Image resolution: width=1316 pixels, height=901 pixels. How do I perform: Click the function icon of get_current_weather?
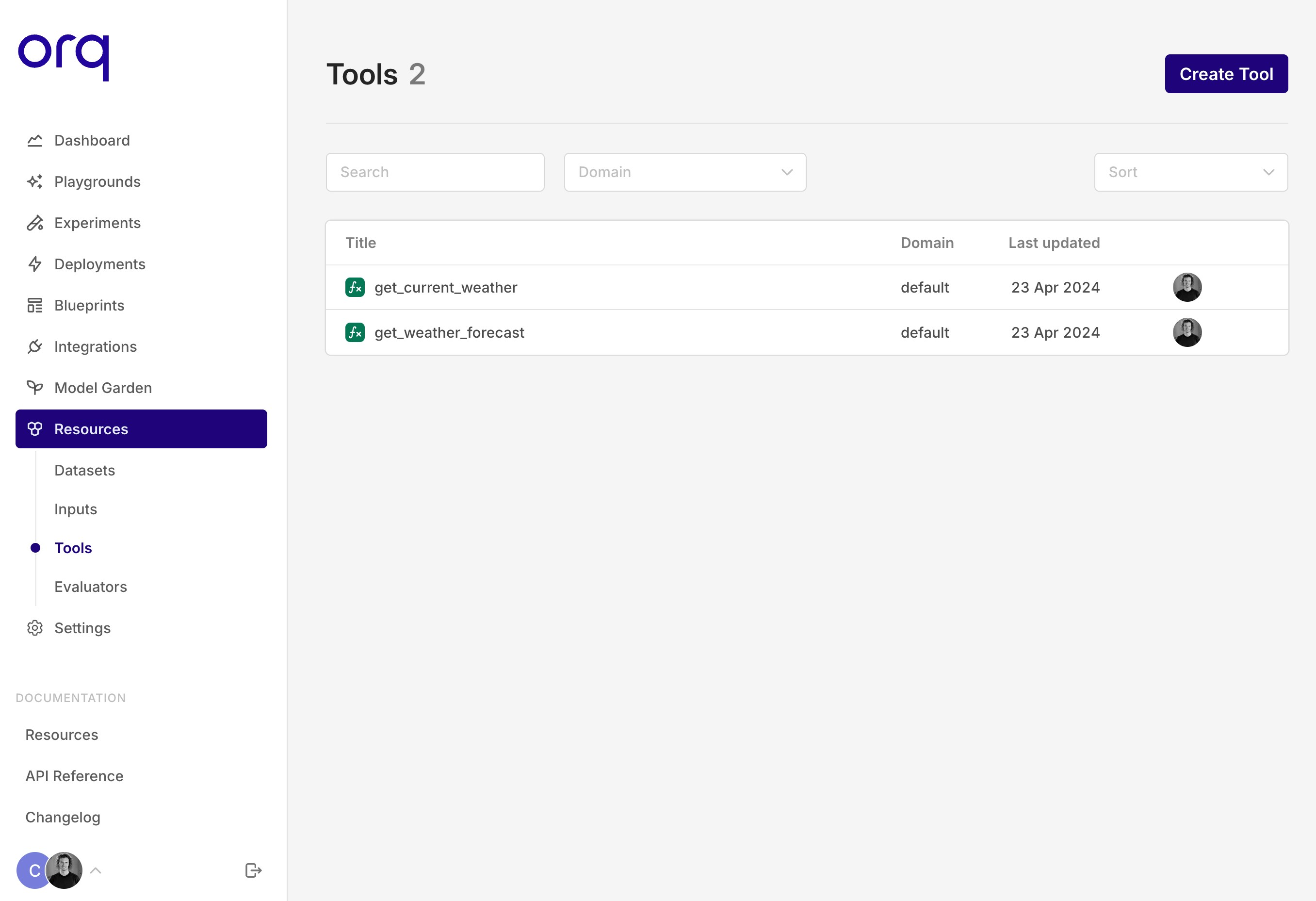pos(355,288)
